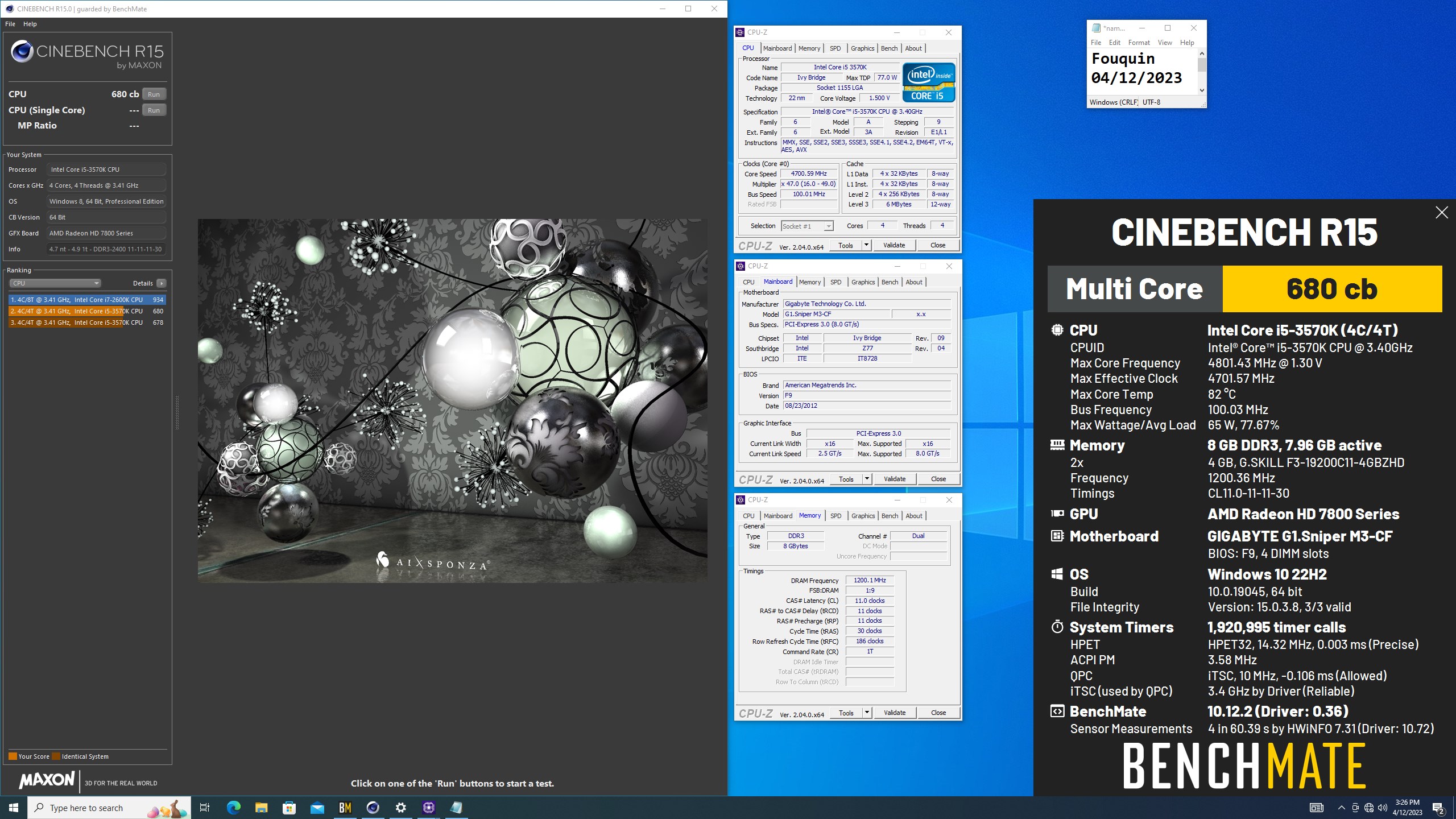Screen dimensions: 1456x819
Task: Select the i7-2600K ranking entry
Action: pyautogui.click(x=87, y=300)
